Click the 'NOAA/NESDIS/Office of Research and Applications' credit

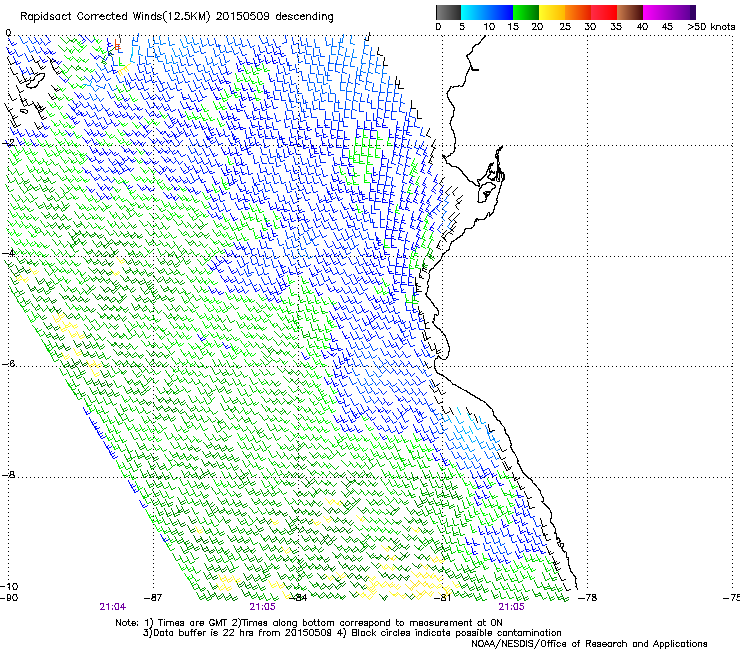coord(589,644)
